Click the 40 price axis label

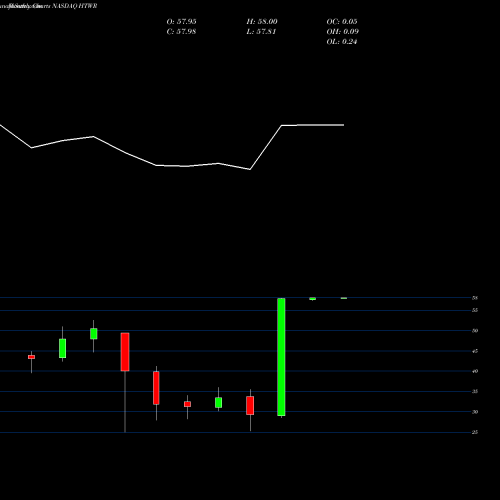point(475,371)
